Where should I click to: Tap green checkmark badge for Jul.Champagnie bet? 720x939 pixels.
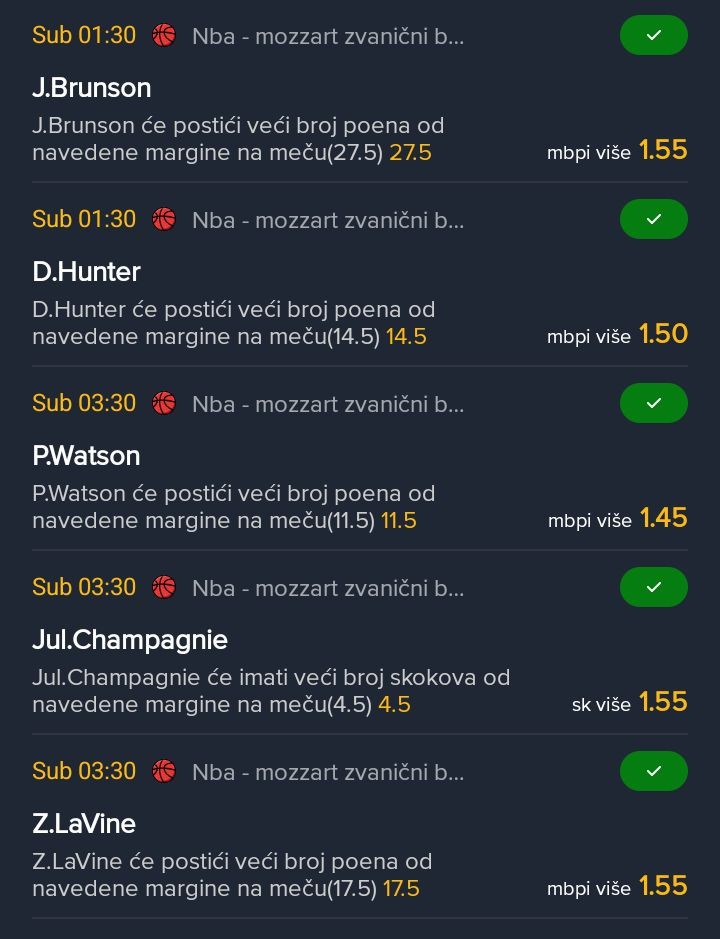654,588
